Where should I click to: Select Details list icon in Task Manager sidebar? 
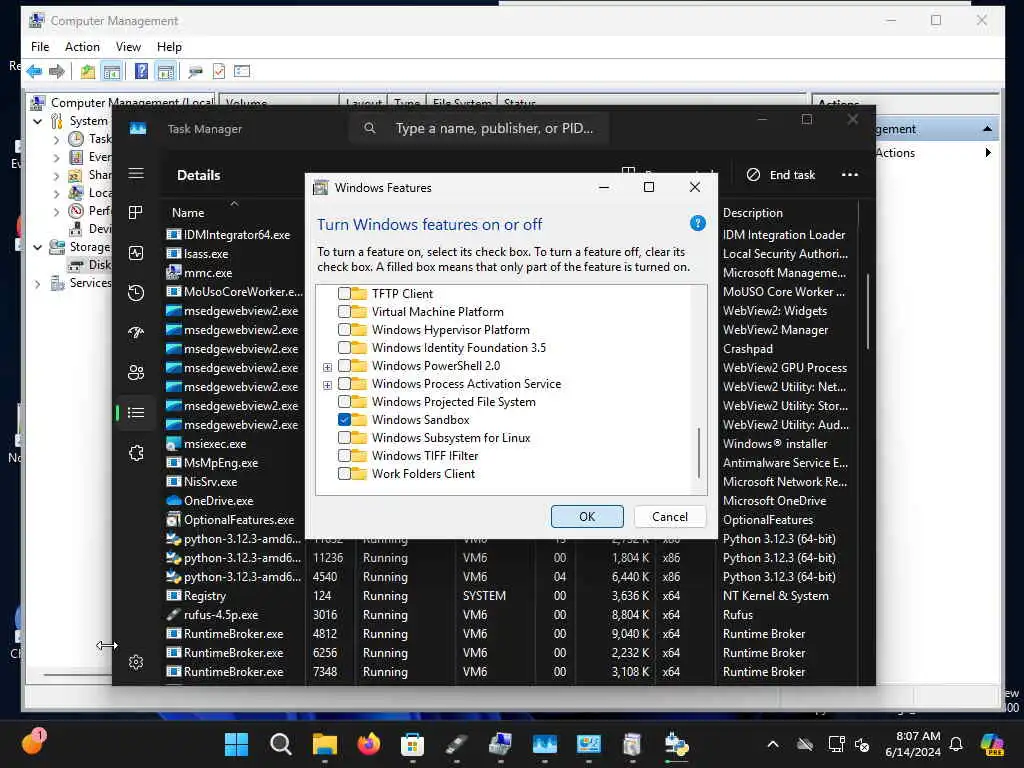click(136, 413)
